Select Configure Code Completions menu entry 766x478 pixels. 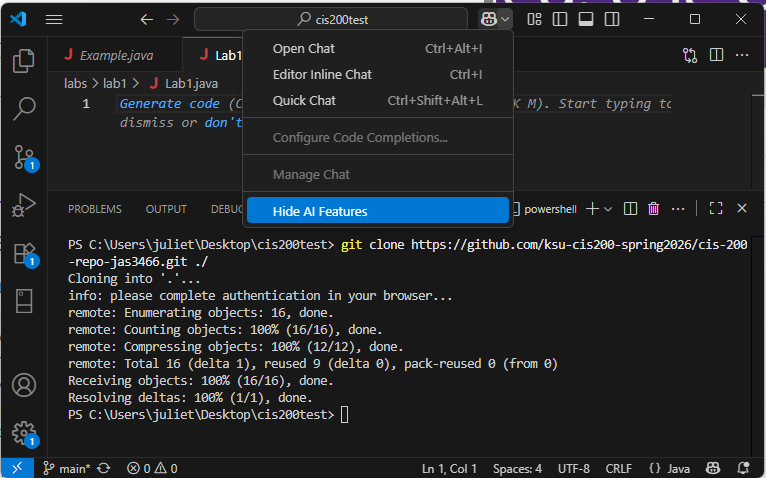pyautogui.click(x=378, y=137)
